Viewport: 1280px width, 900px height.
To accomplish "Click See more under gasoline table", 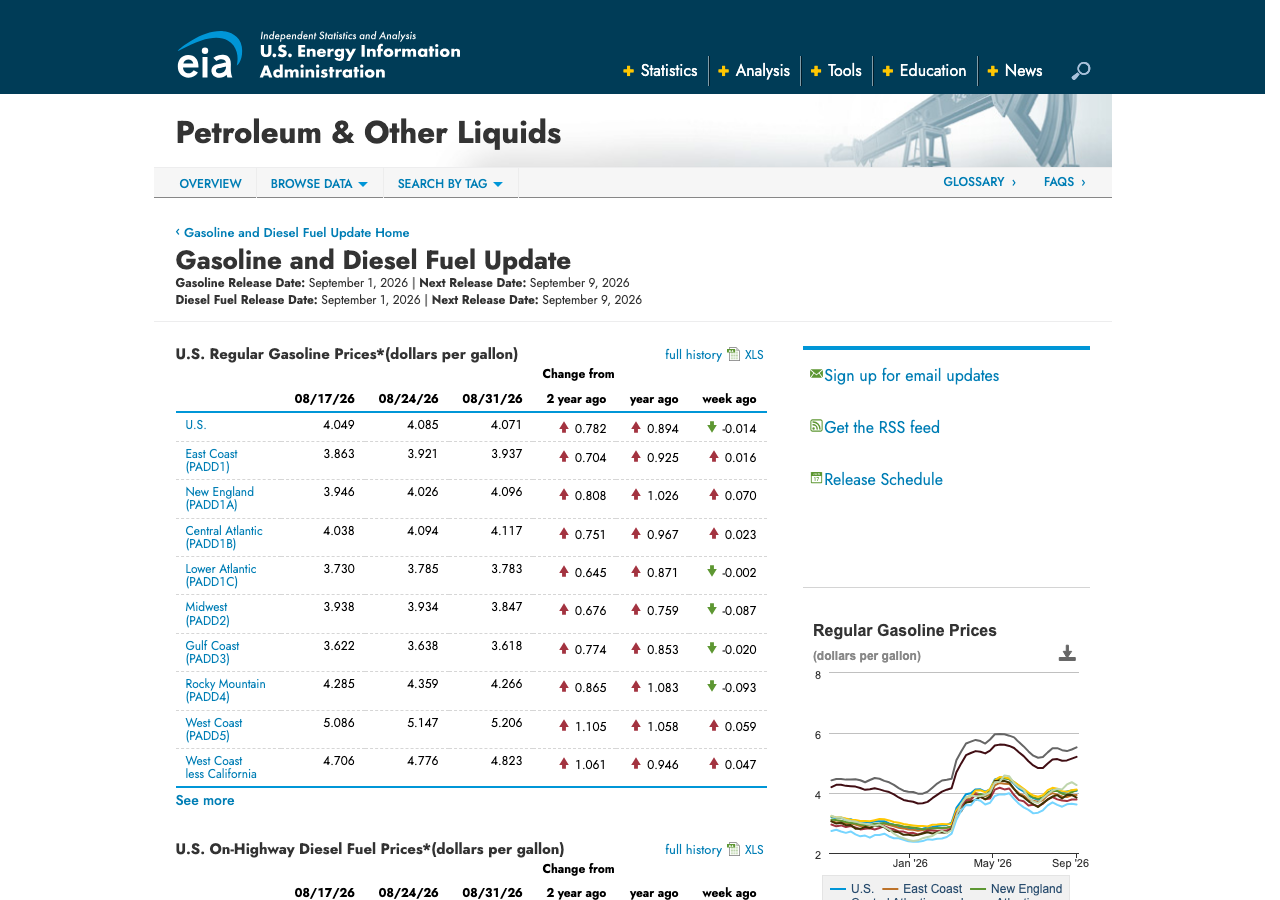I will coord(205,801).
